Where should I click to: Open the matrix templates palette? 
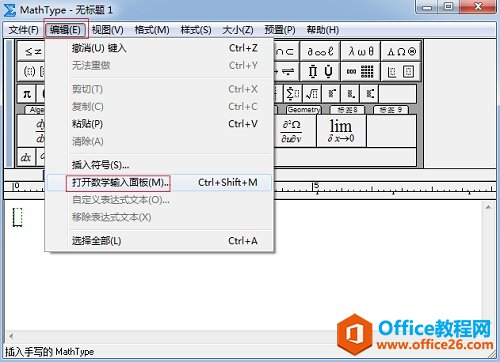click(360, 71)
